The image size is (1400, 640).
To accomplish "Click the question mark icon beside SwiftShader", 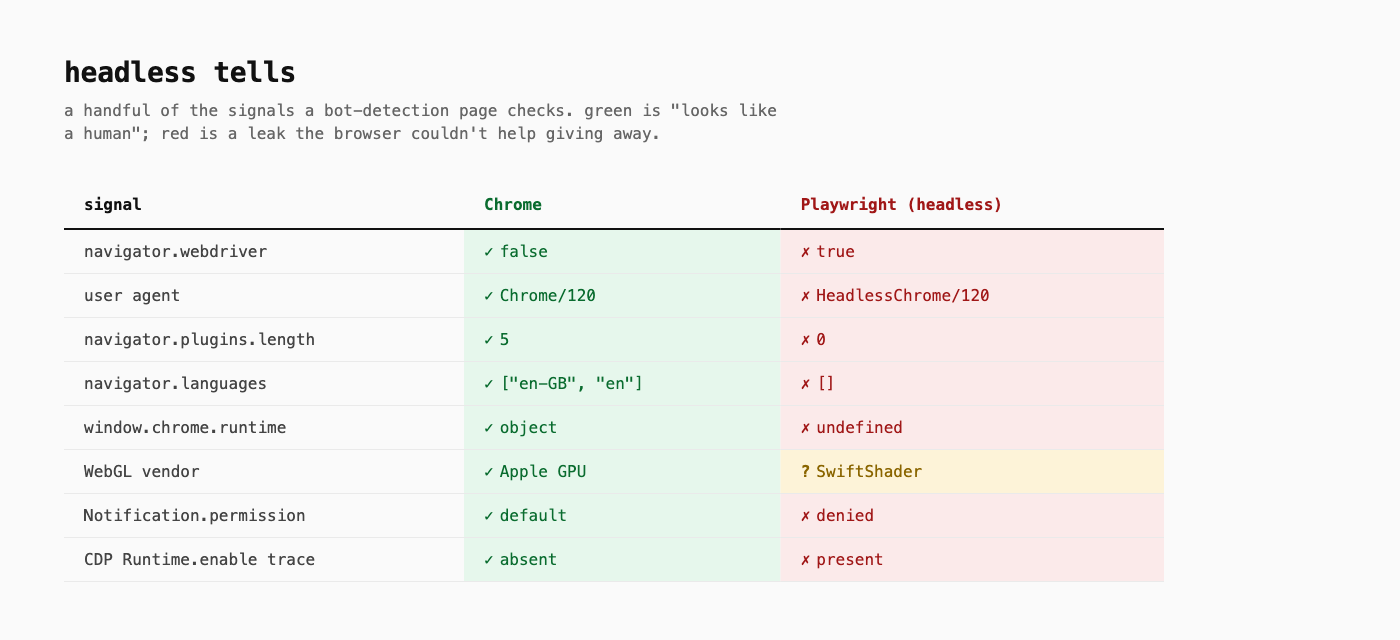I will pyautogui.click(x=805, y=472).
